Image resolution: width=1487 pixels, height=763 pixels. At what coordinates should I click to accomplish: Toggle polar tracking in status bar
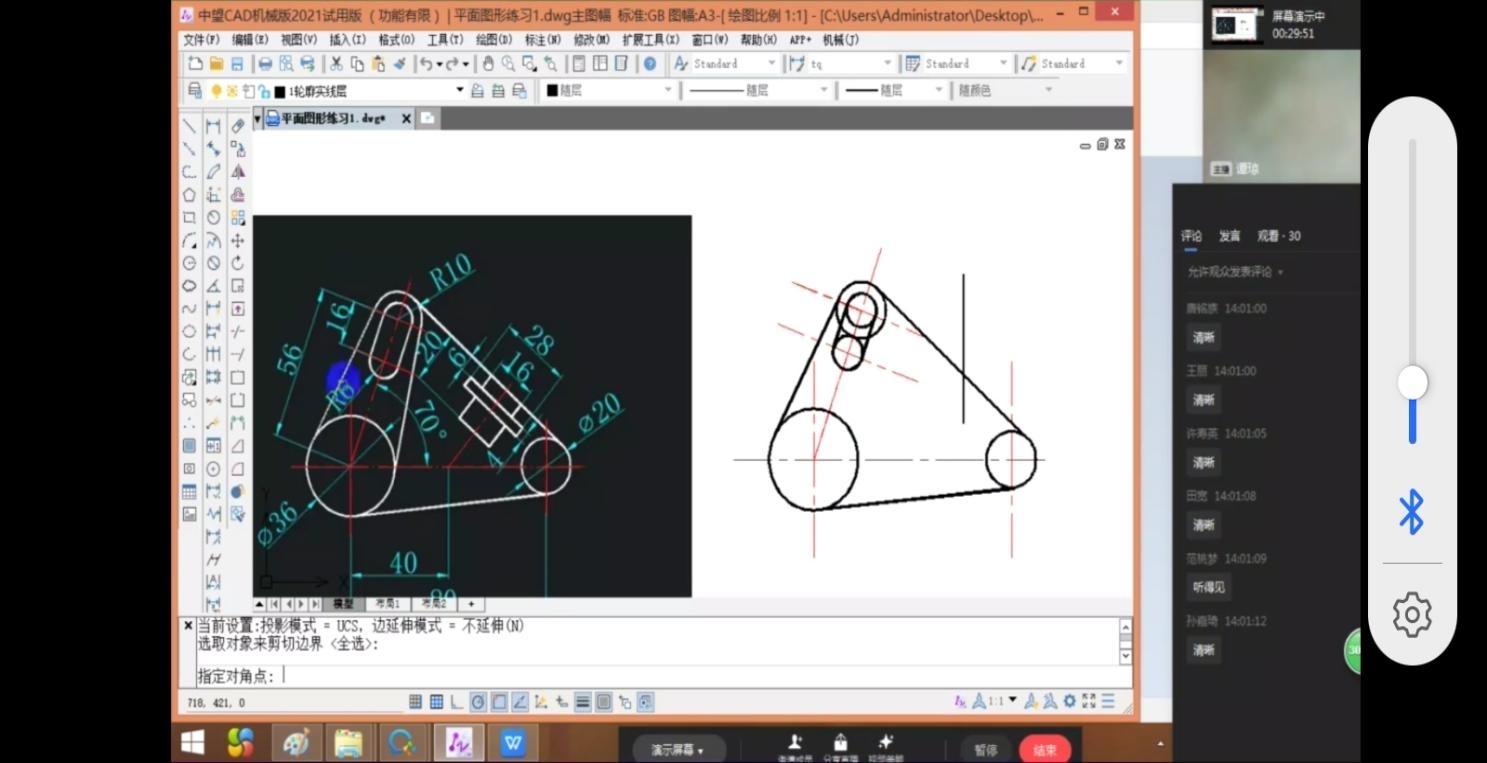pos(477,702)
